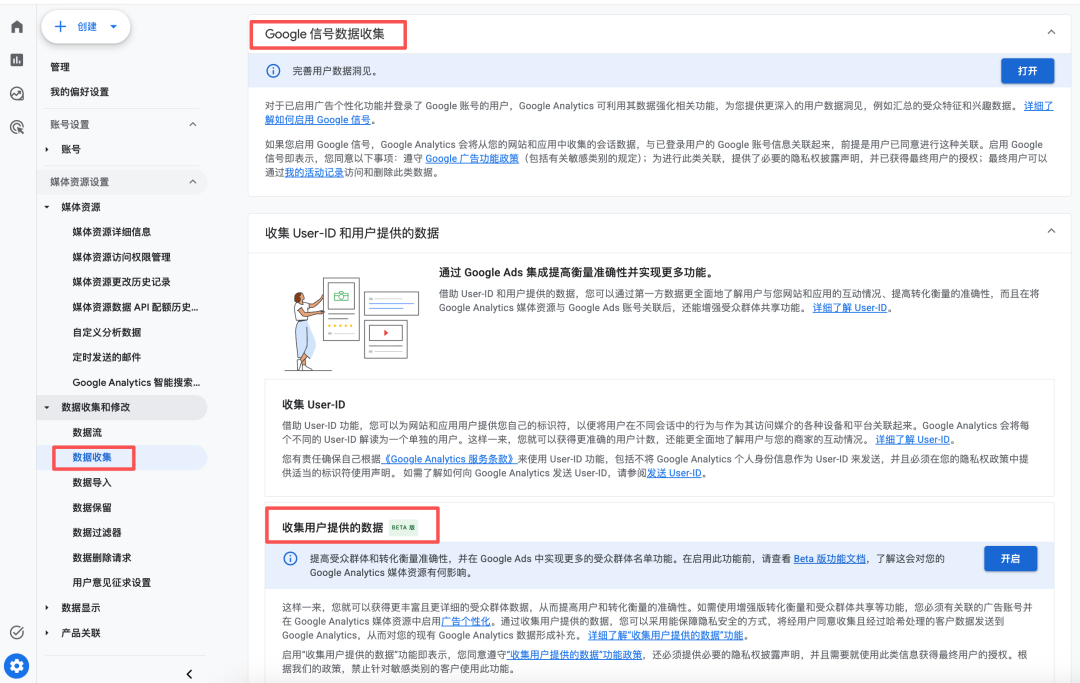Screen dimensions: 1080x683
Task: Select 数据保留 in the sidebar
Action: point(92,507)
